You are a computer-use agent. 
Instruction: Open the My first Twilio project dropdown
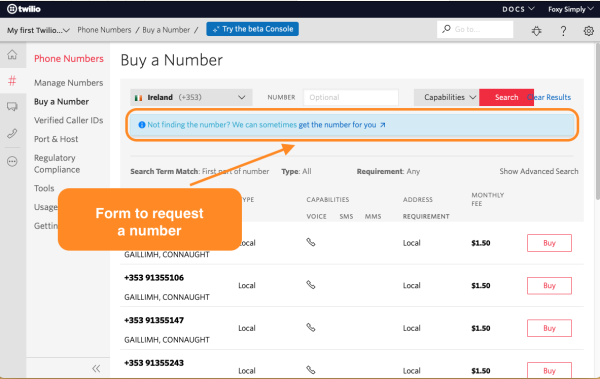pyautogui.click(x=38, y=30)
